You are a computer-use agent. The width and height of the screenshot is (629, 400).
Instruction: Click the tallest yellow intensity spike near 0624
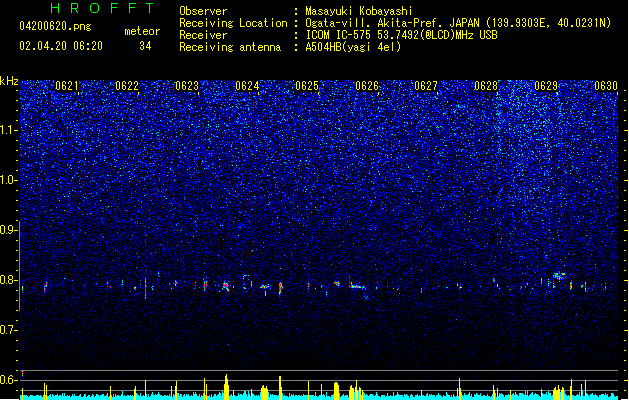click(226, 387)
